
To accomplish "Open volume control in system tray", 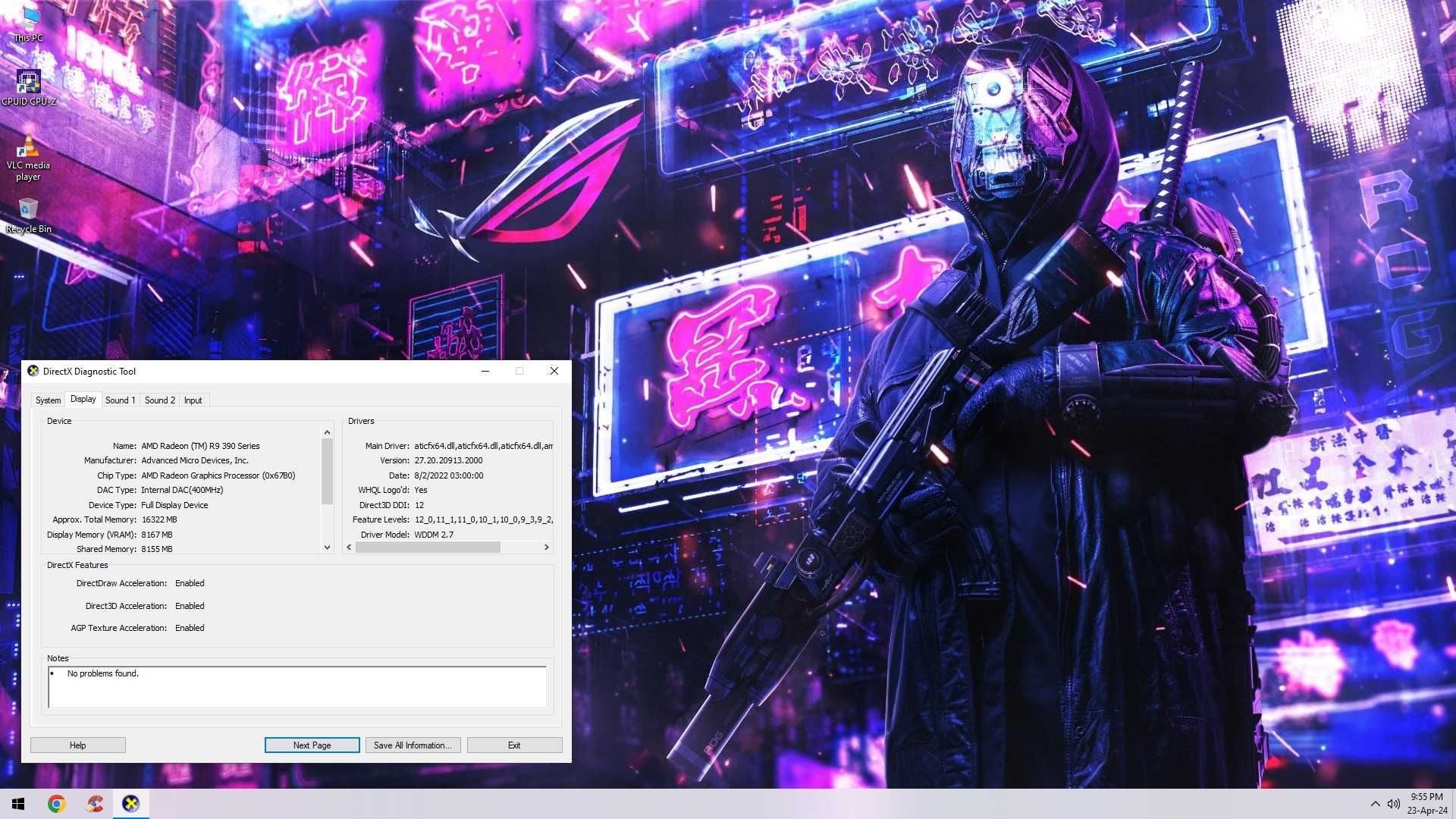I will tap(1393, 804).
